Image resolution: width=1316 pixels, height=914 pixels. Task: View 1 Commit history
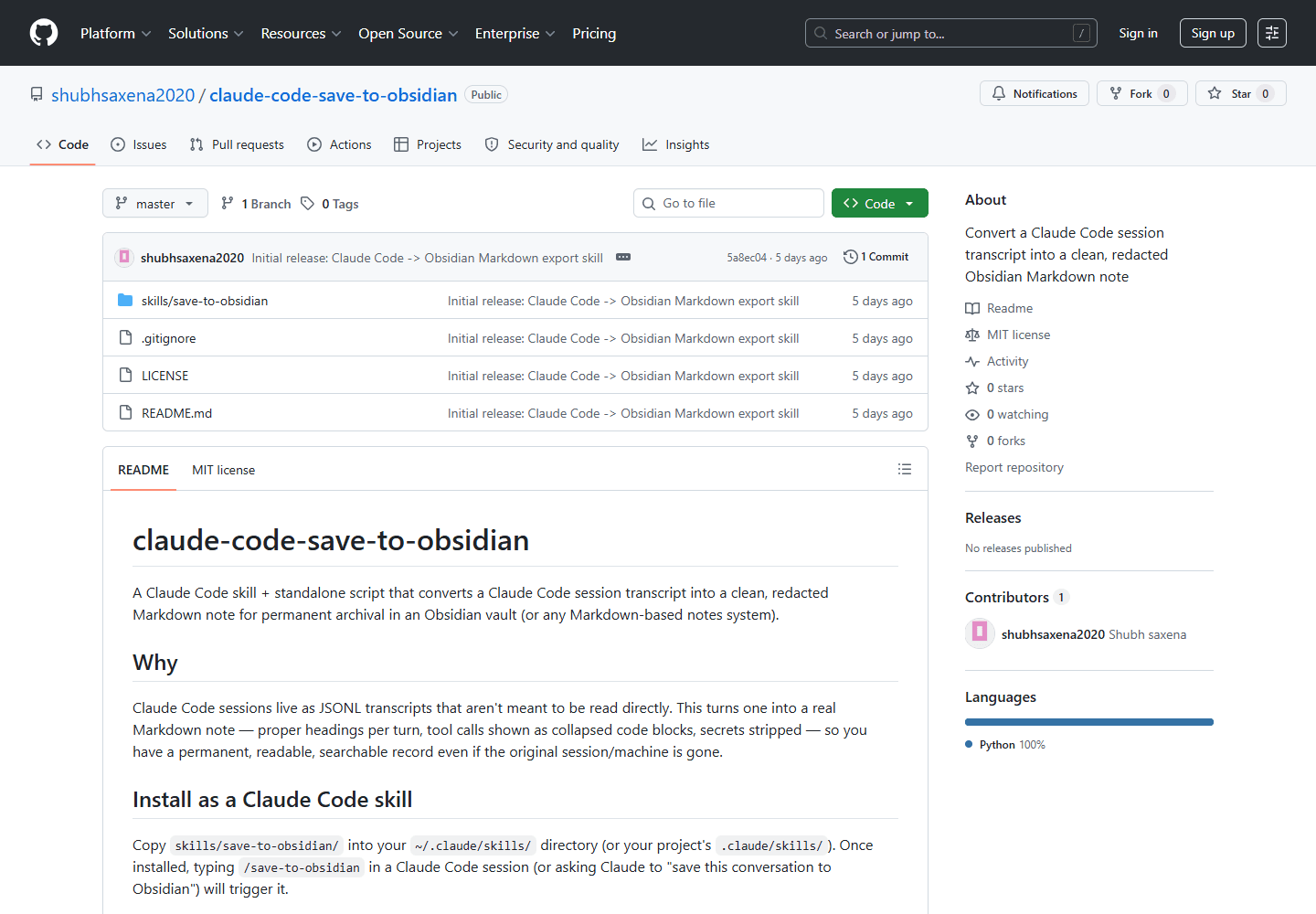(876, 257)
